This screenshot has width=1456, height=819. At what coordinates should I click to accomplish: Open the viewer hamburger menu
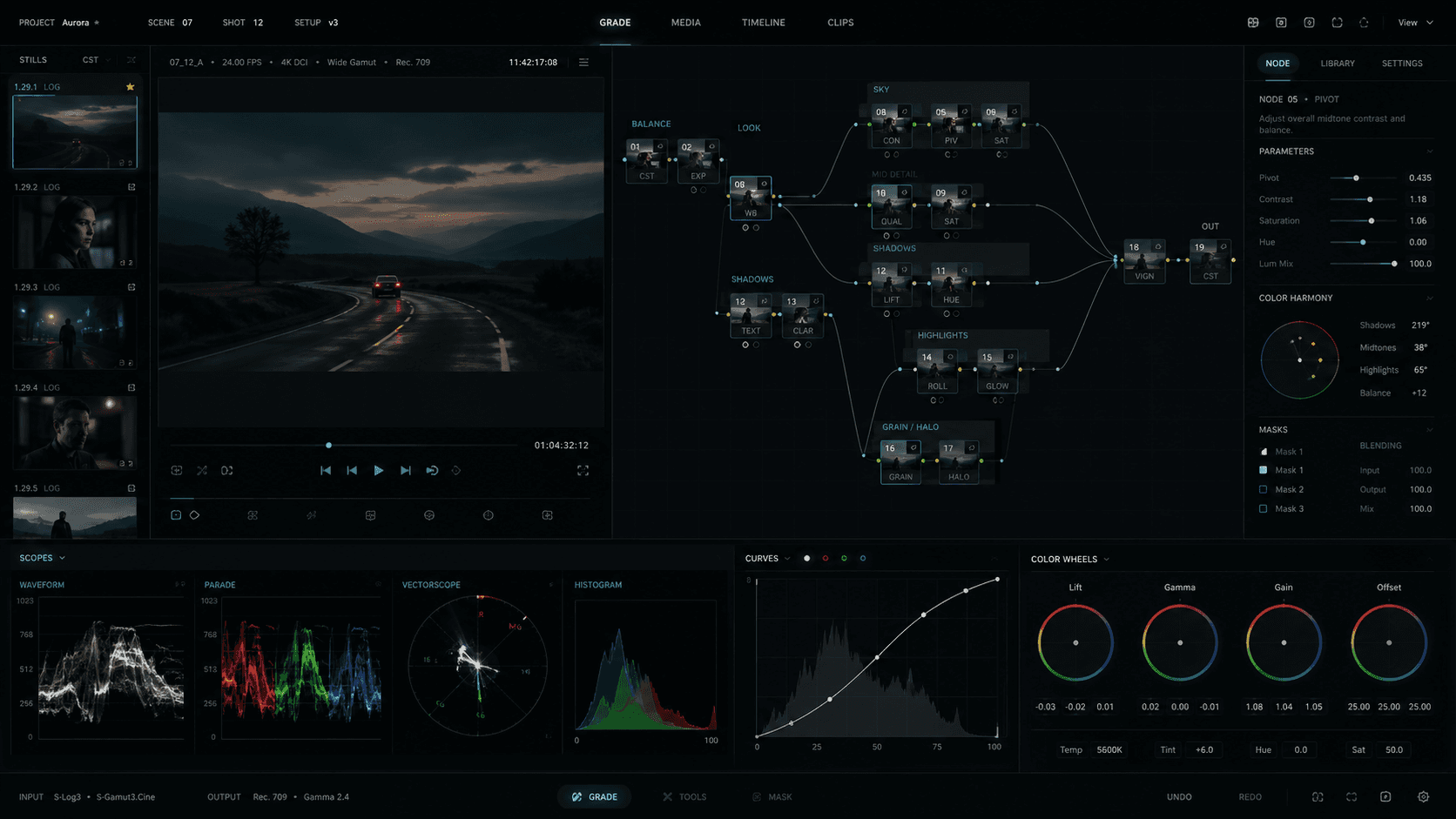click(x=583, y=63)
